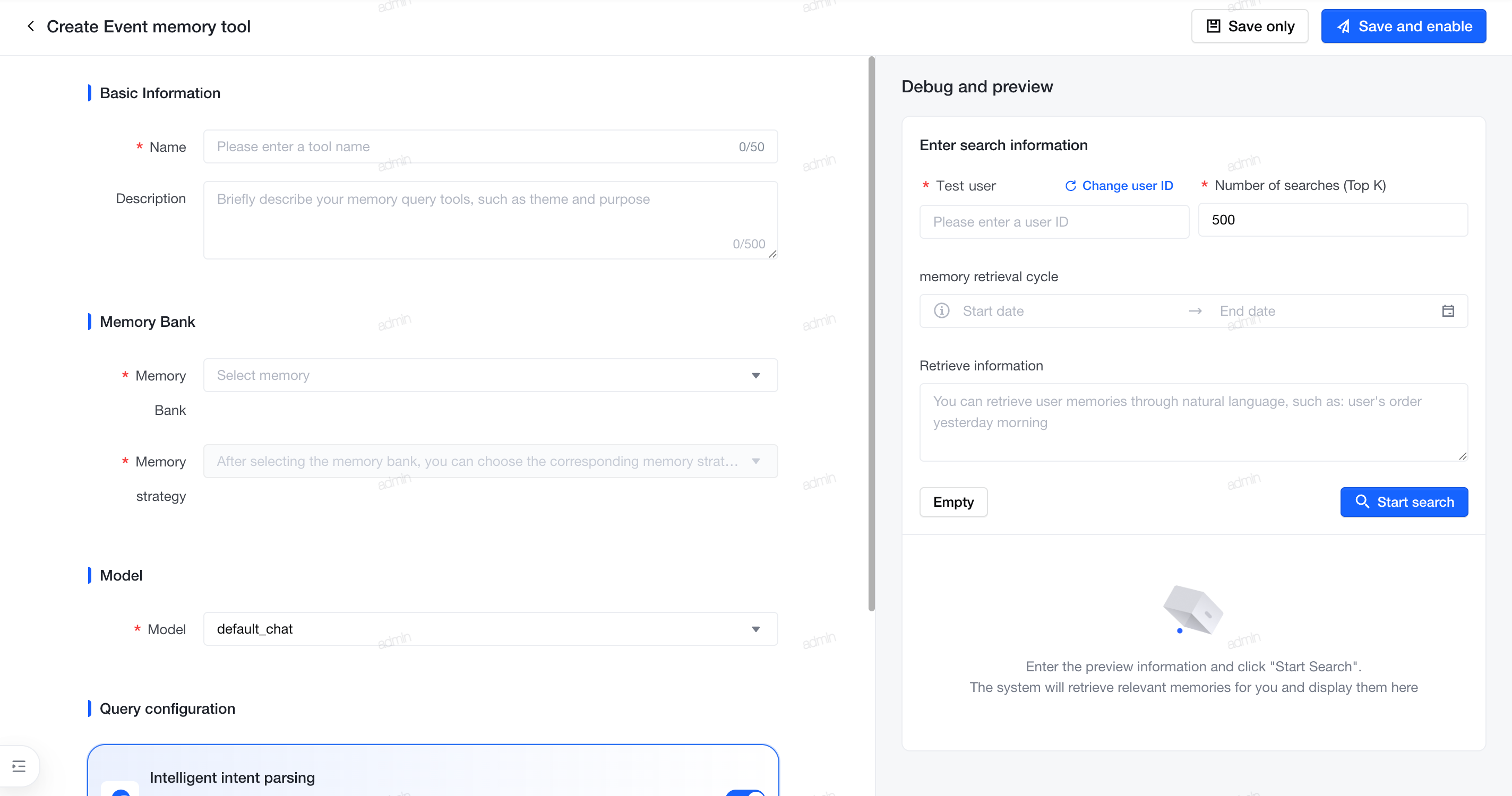Click the Test user ID input field
The height and width of the screenshot is (796, 1512).
click(x=1054, y=222)
